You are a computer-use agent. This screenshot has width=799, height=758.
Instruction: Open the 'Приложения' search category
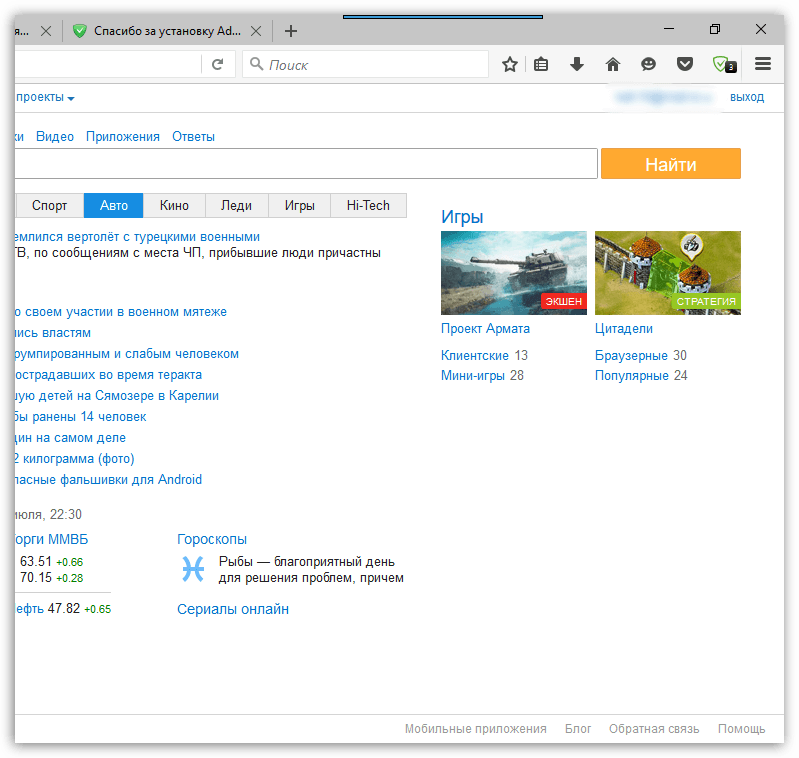[x=123, y=137]
